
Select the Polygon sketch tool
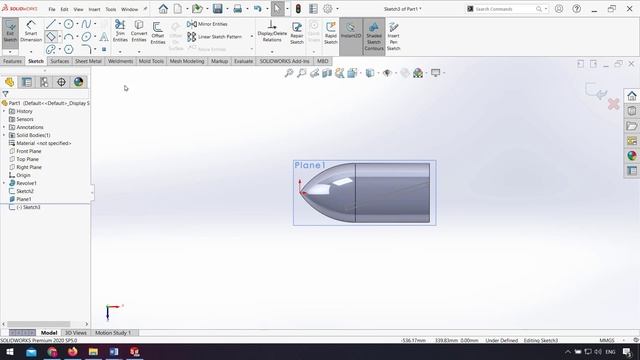pos(69,49)
